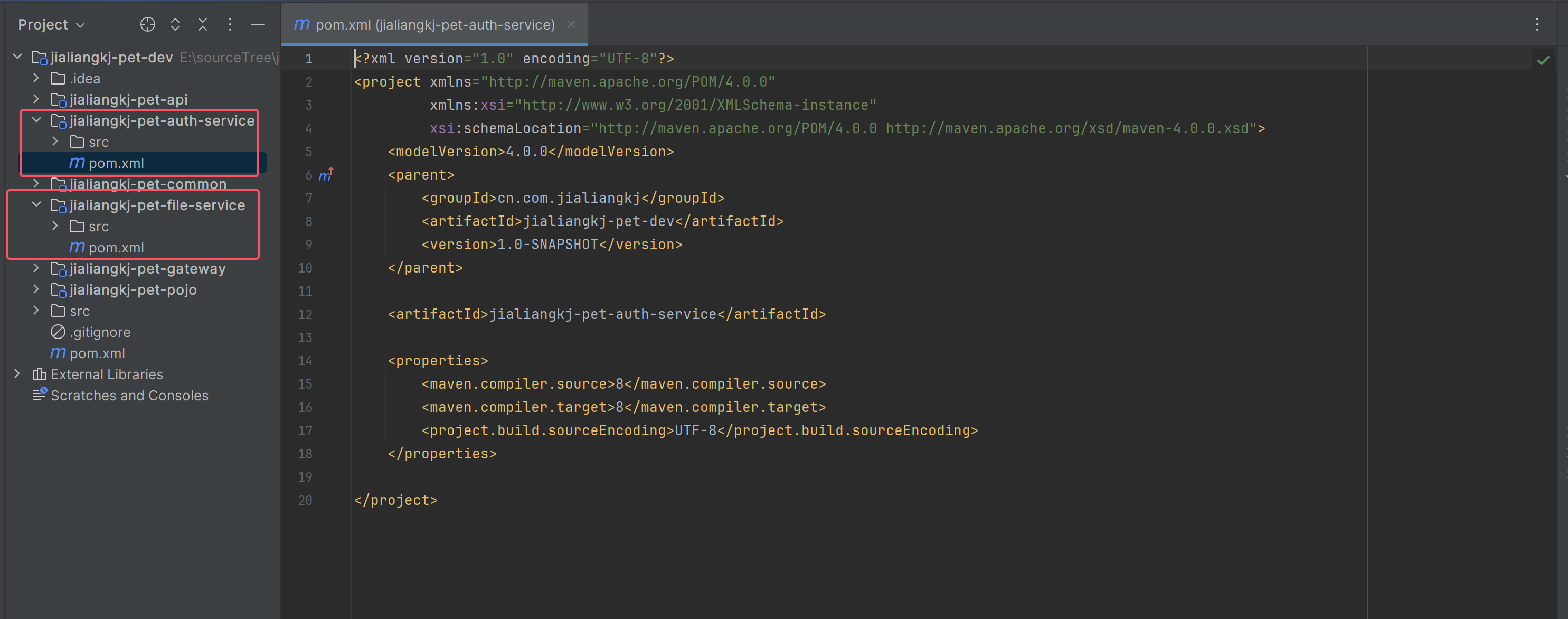Screen dimensions: 1568x619
Task: Click the maven.compiler.target line
Action: (624, 407)
